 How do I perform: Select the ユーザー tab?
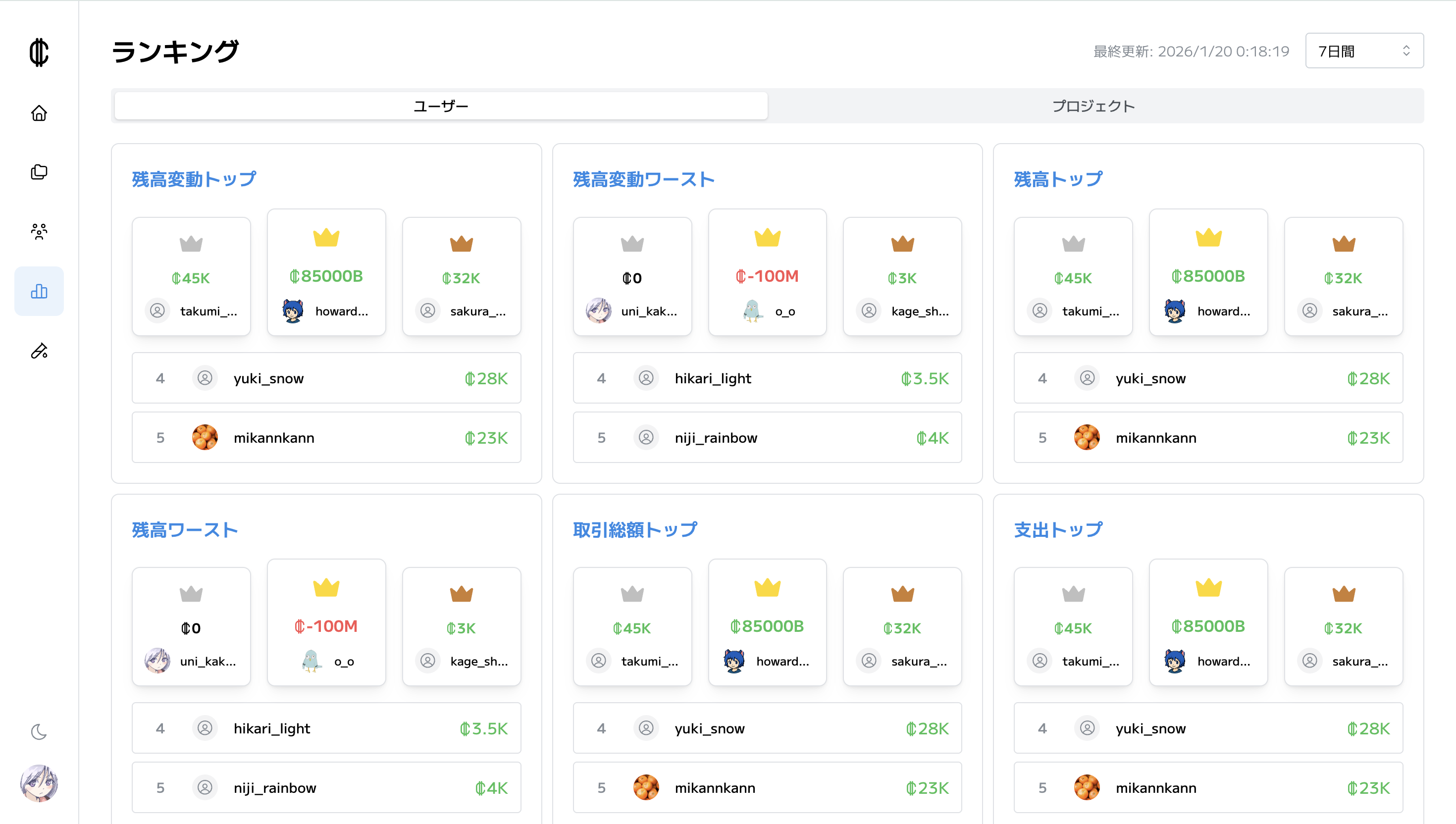[441, 106]
